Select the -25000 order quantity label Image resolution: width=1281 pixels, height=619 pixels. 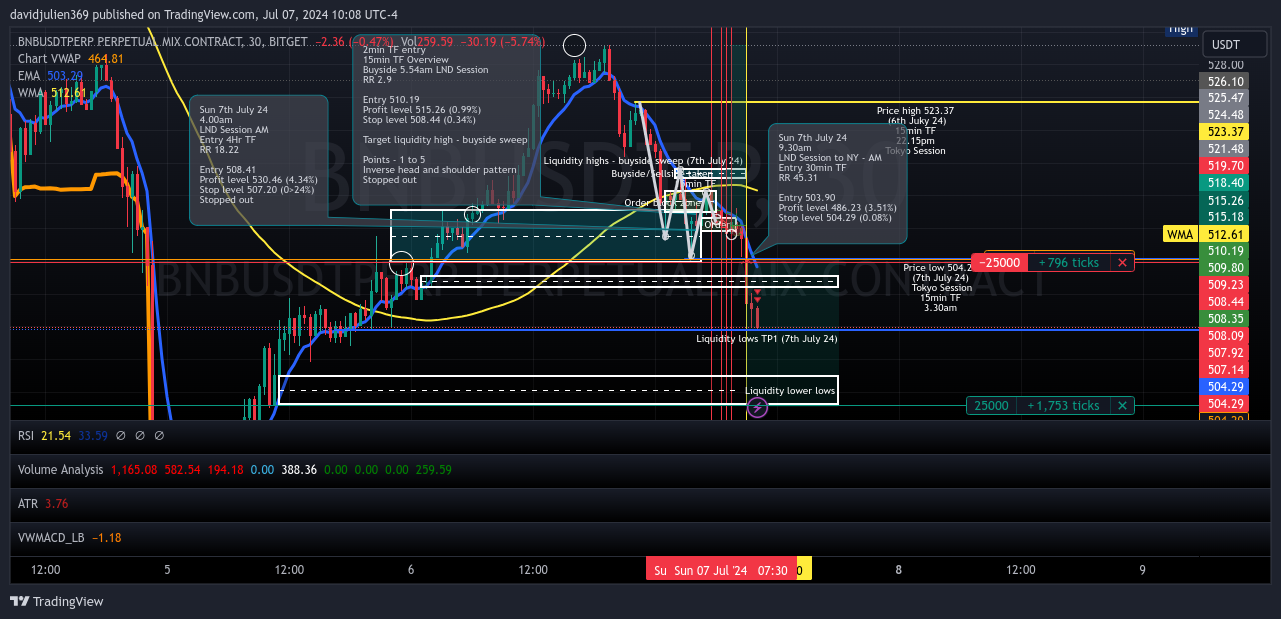(x=999, y=262)
